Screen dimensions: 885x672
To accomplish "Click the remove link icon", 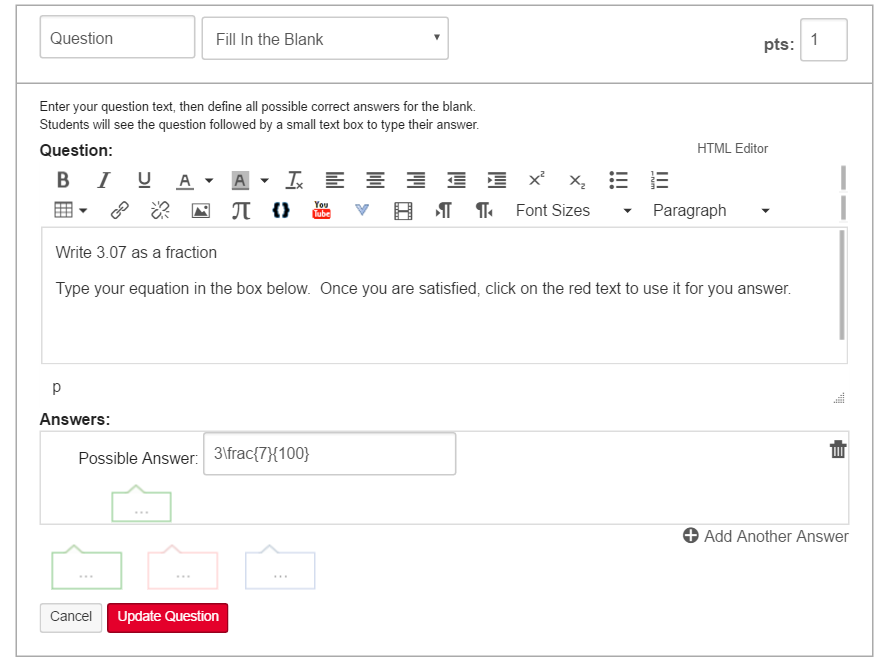I will tap(160, 211).
